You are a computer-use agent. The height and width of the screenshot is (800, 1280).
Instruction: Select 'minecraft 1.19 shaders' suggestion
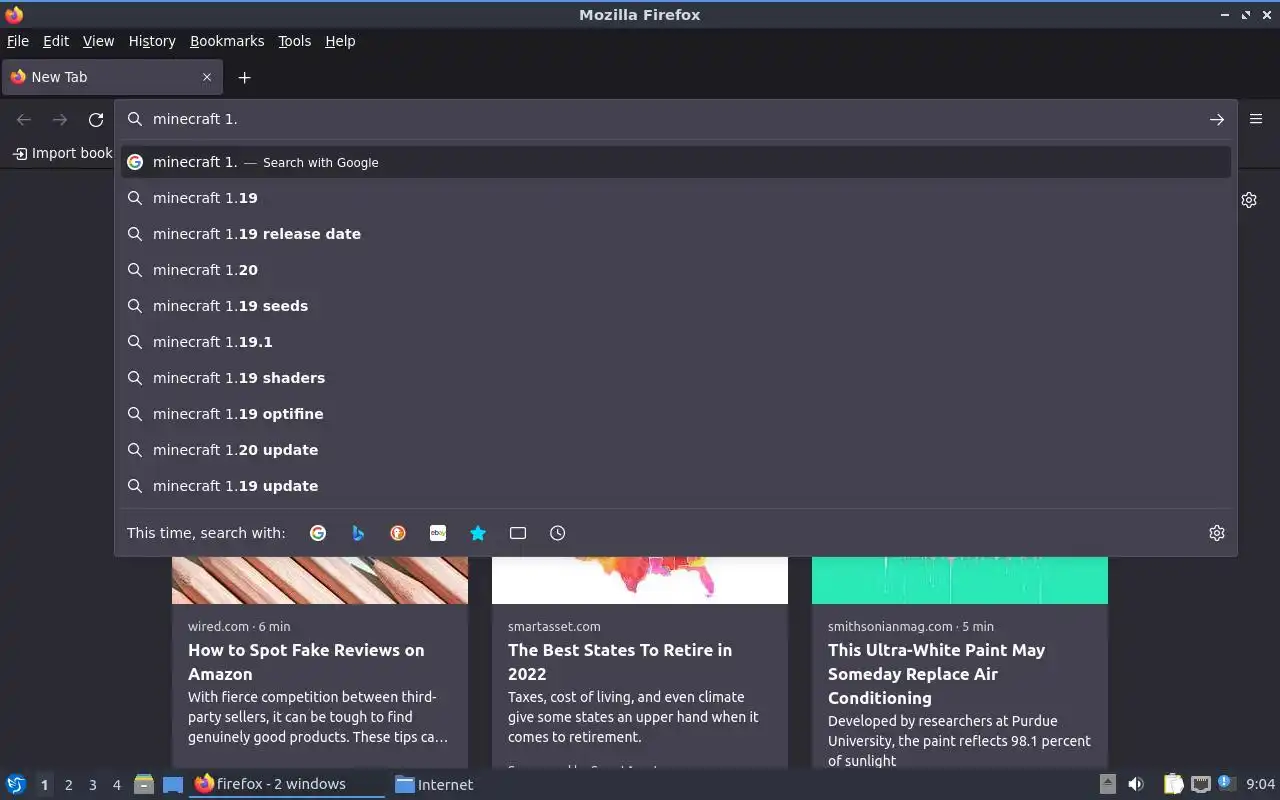676,378
